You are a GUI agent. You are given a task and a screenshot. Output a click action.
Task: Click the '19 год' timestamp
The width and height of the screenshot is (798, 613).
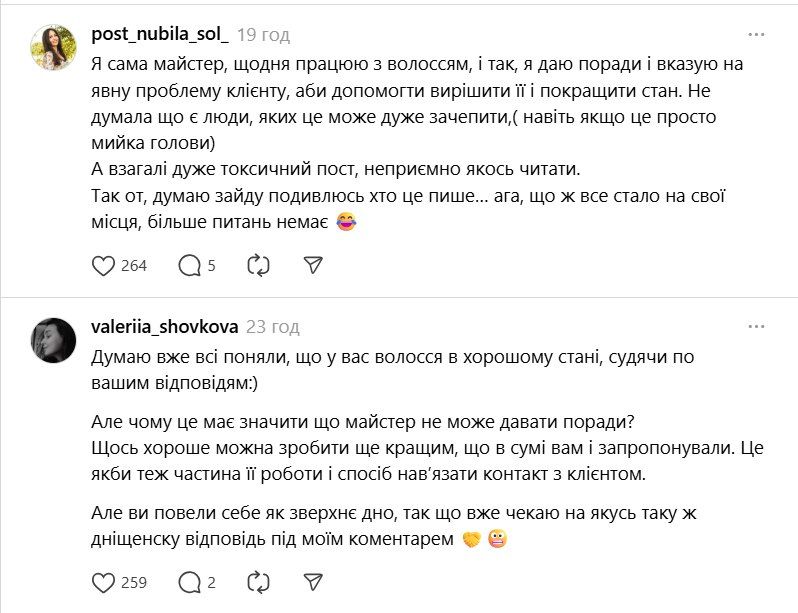tap(264, 35)
